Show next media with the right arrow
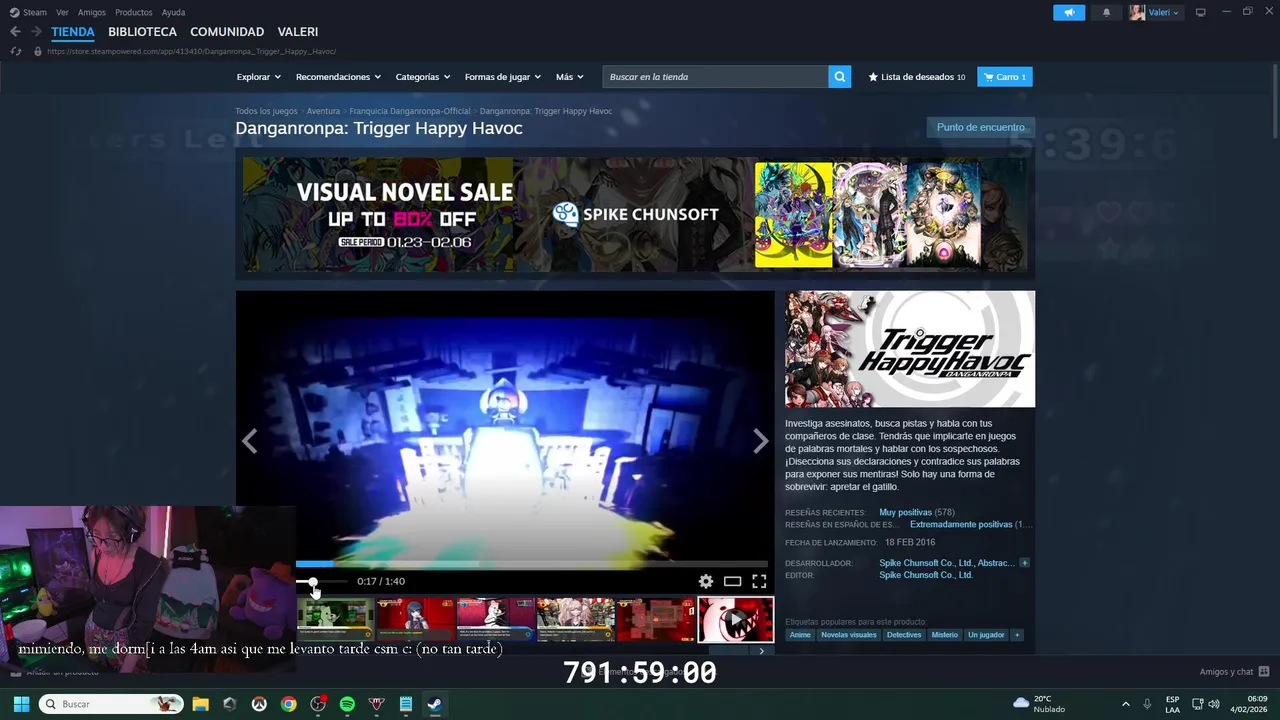 coord(761,441)
